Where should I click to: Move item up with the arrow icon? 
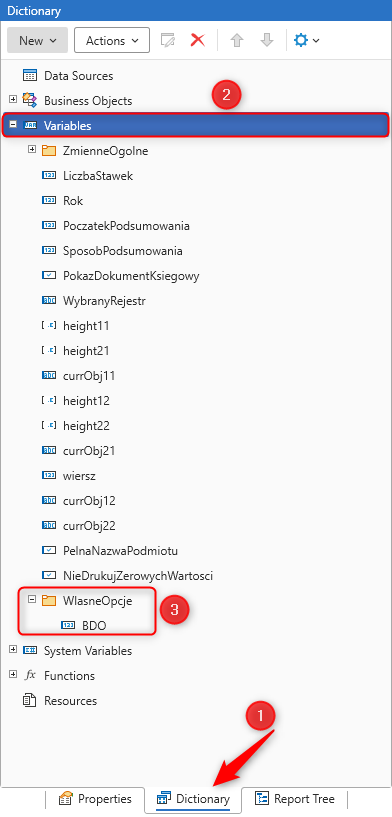pyautogui.click(x=237, y=40)
